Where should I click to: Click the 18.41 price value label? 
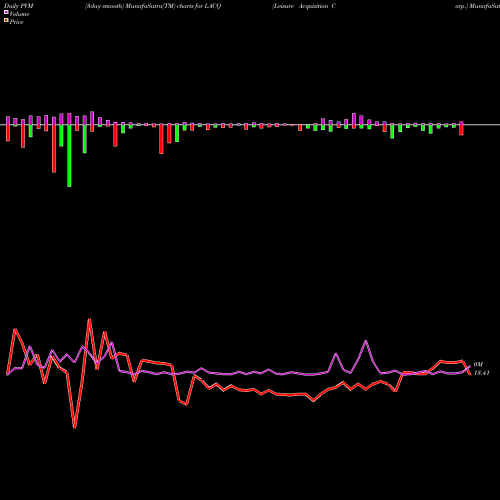point(482,373)
